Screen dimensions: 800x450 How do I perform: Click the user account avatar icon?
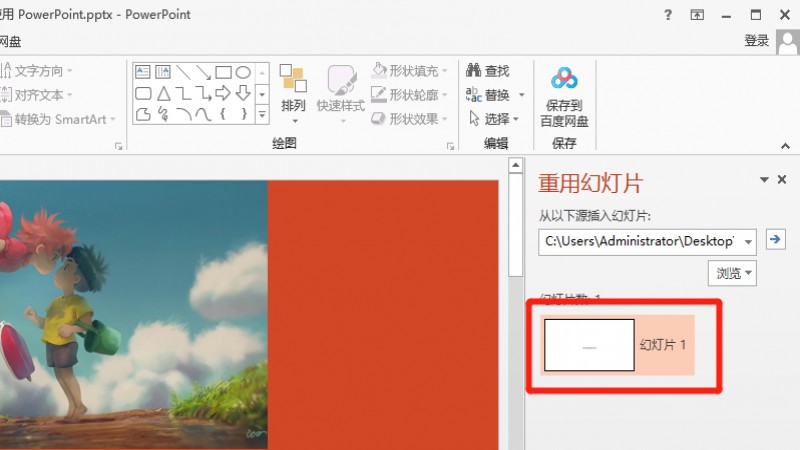[788, 42]
